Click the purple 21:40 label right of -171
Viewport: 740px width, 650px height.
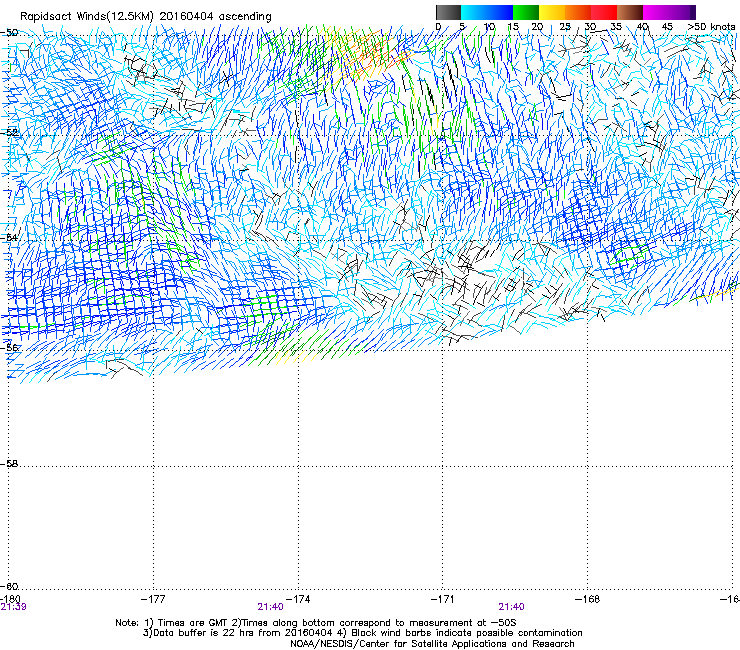512,607
